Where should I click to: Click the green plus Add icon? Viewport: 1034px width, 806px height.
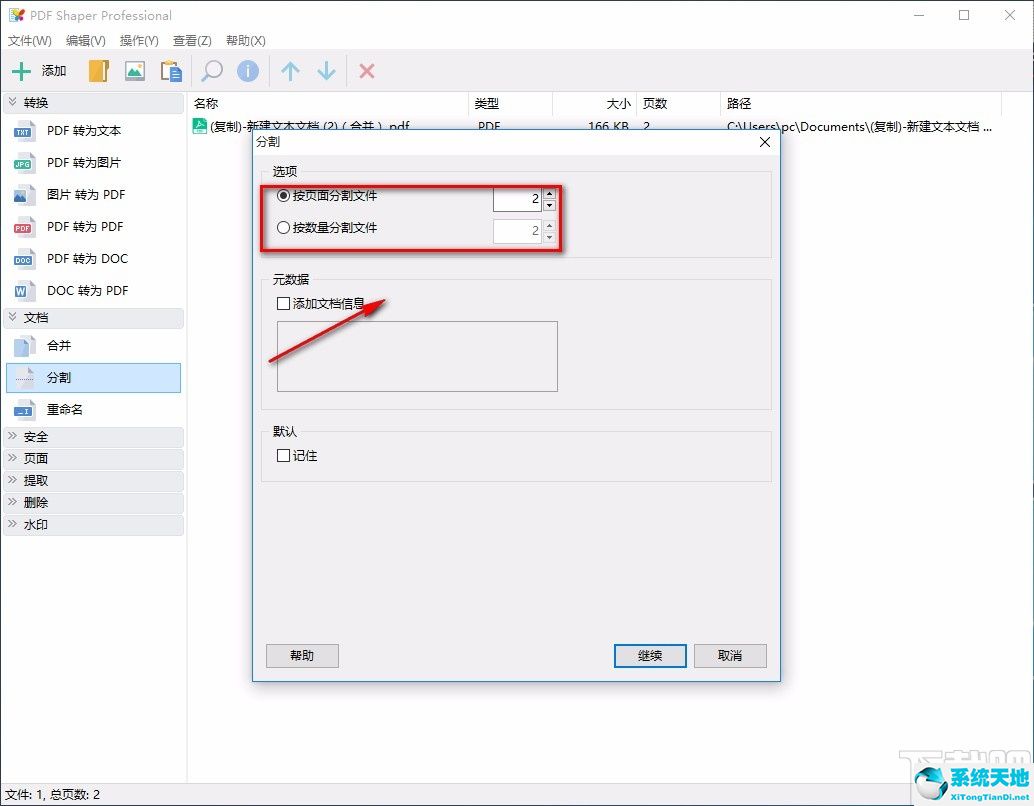click(x=22, y=71)
